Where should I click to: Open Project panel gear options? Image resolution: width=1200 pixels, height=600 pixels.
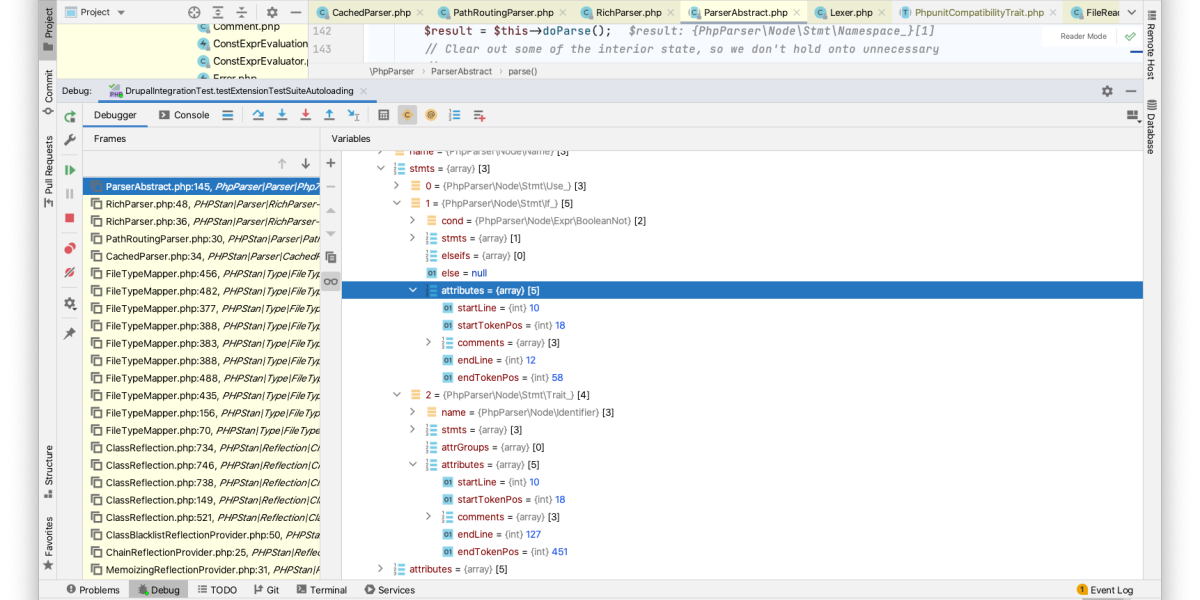(272, 12)
